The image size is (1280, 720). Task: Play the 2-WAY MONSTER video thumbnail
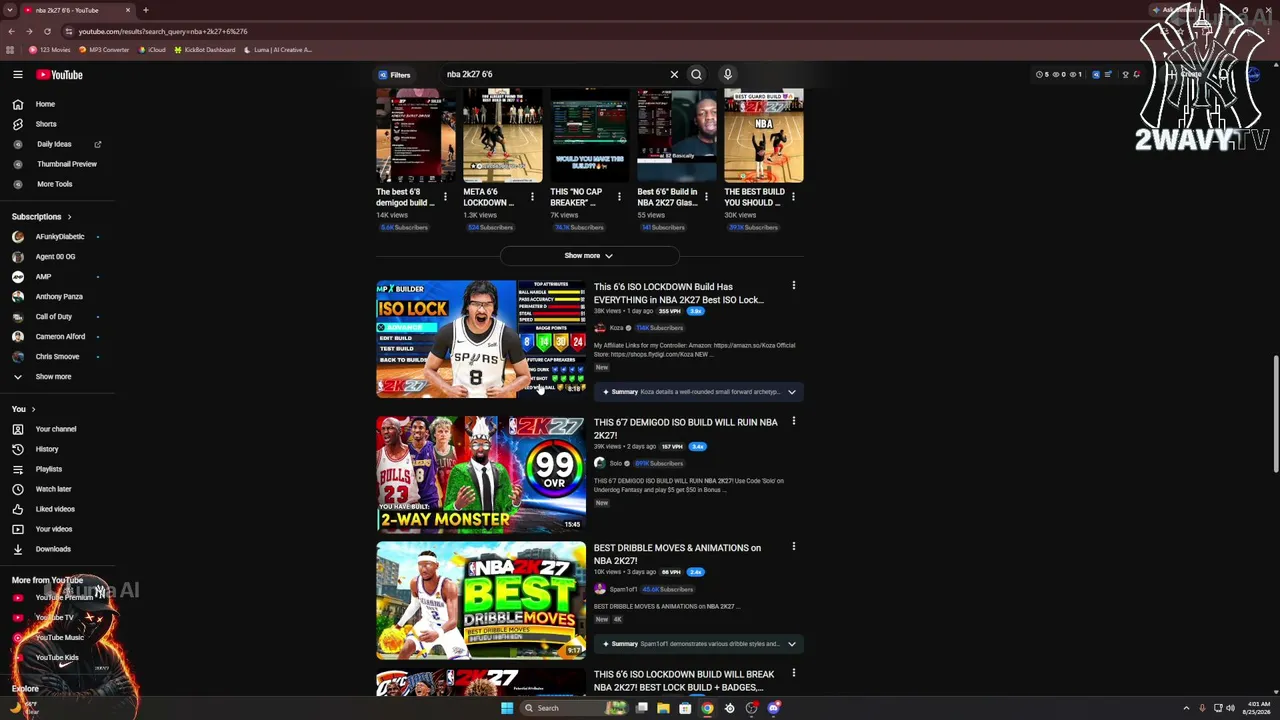tap(481, 474)
